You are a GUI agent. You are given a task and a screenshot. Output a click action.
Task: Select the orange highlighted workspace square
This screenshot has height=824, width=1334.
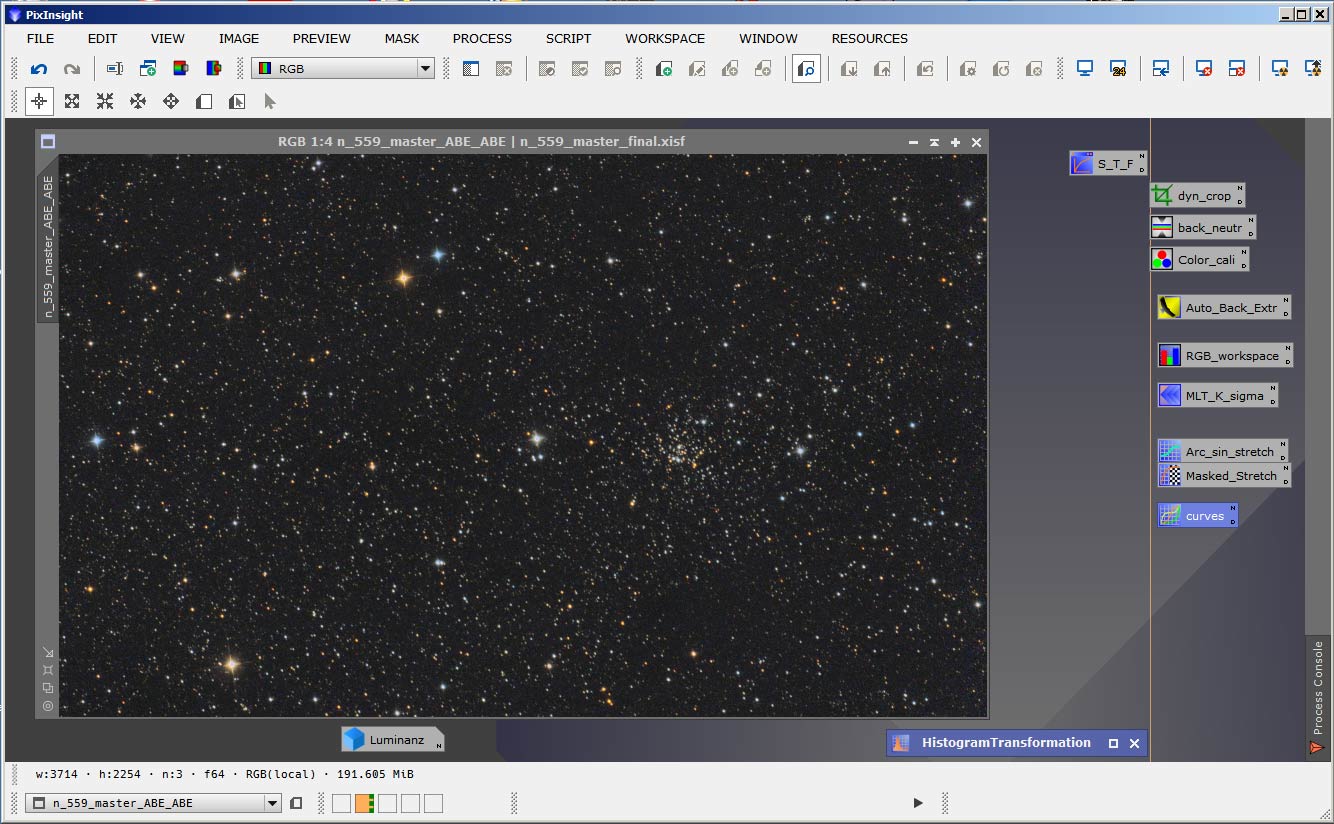pos(364,803)
